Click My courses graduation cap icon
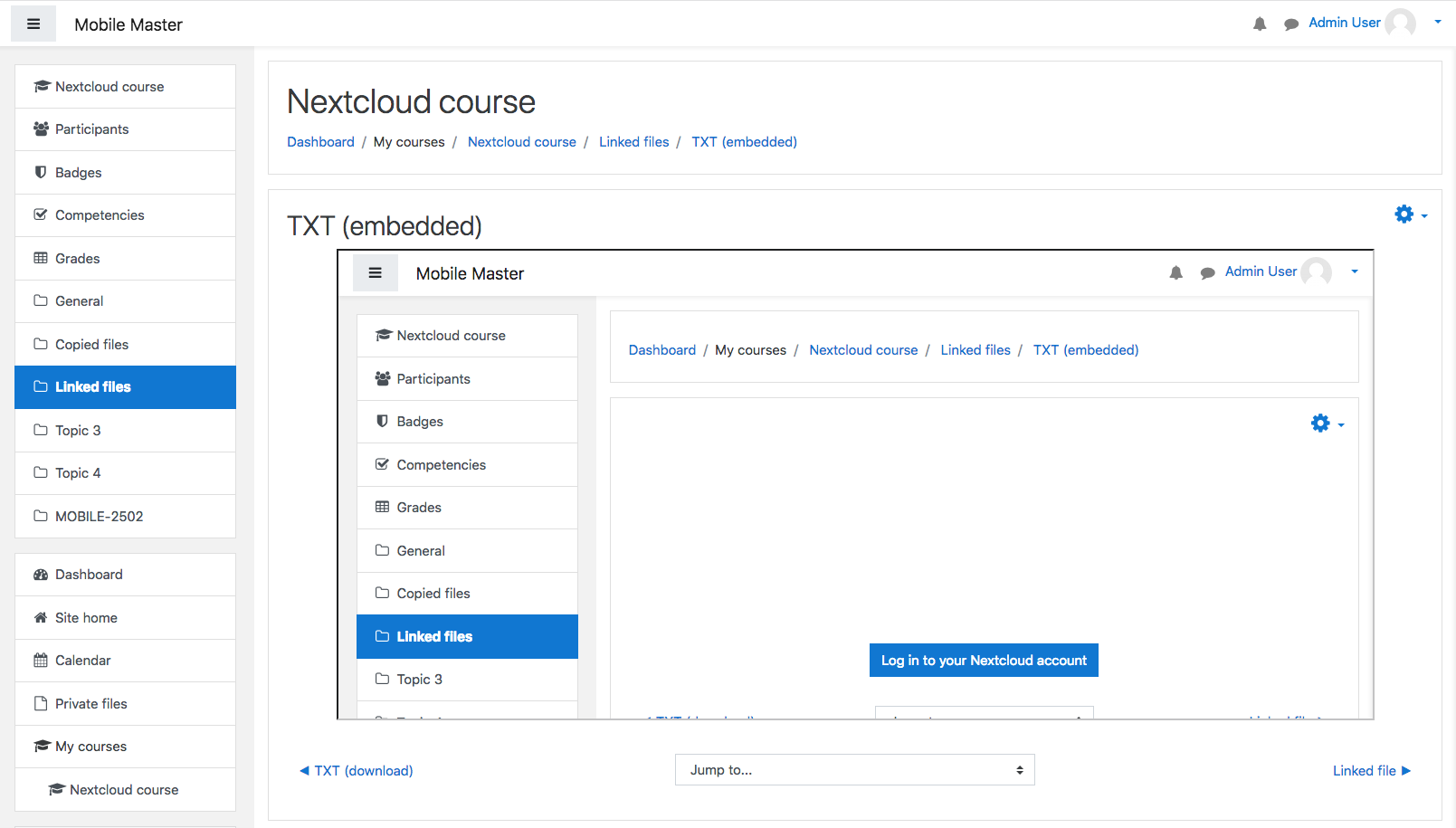The width and height of the screenshot is (1456, 828). [42, 747]
